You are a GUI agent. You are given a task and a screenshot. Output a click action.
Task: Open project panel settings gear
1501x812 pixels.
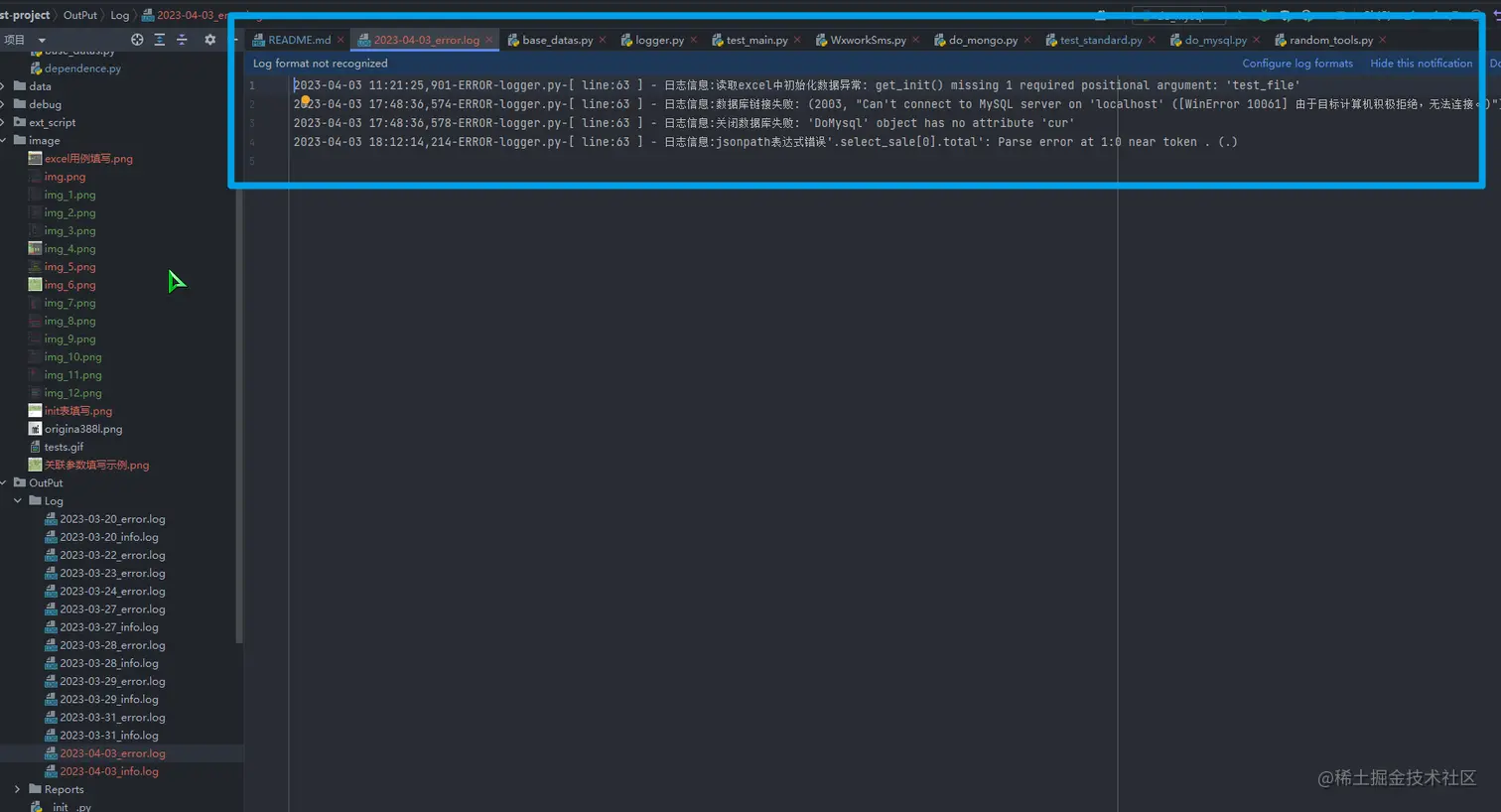(x=209, y=40)
